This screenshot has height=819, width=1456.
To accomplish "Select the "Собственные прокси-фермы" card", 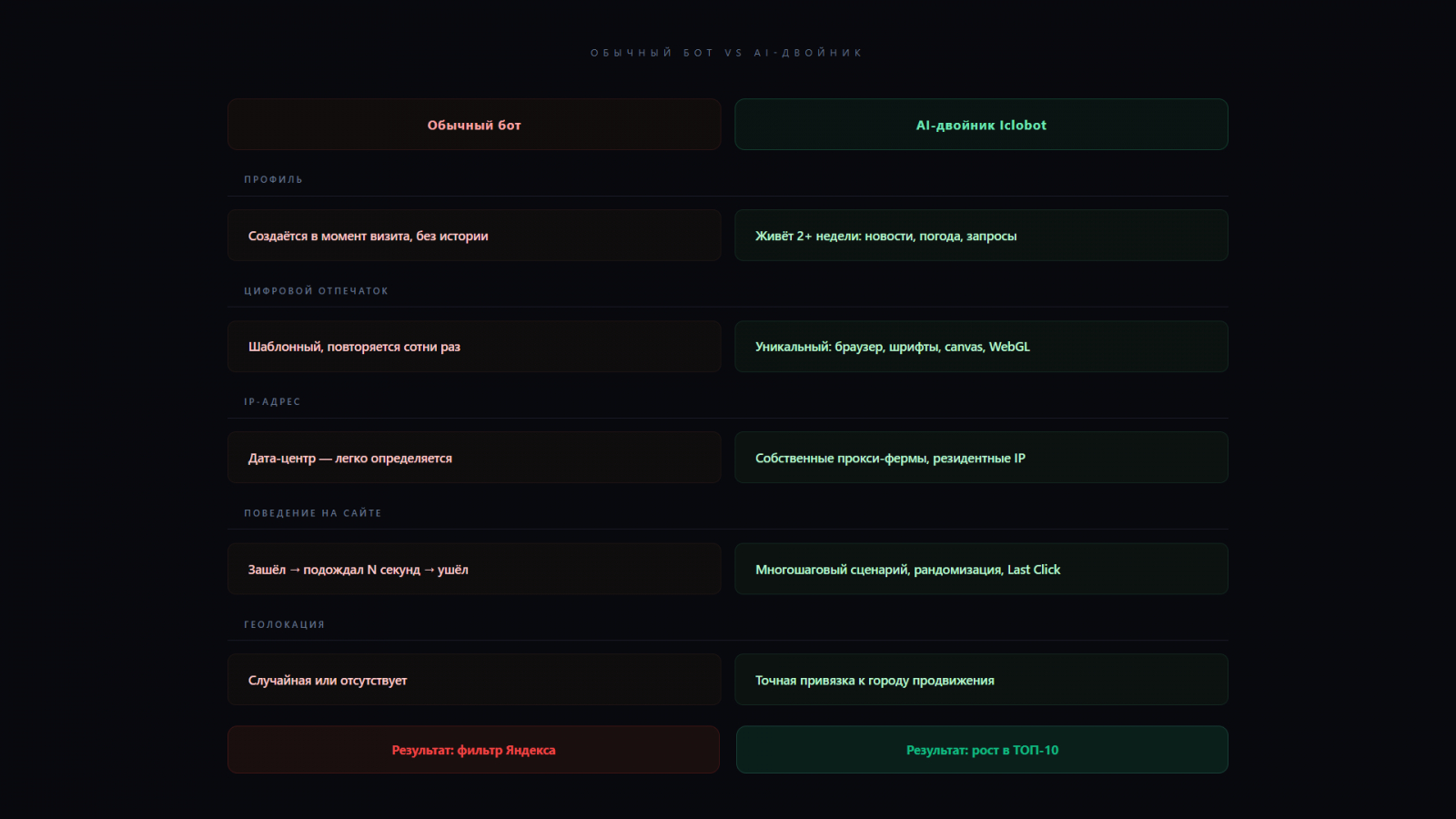I will (981, 458).
